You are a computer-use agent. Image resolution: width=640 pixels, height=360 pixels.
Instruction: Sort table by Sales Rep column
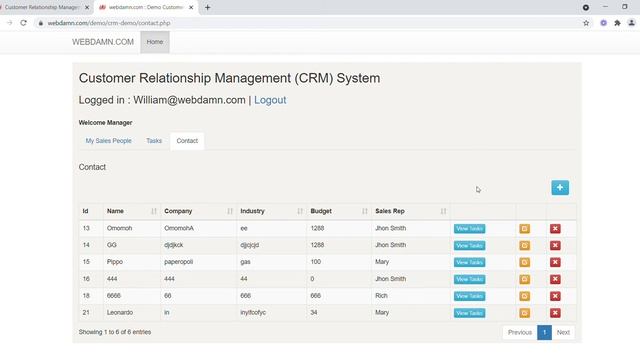pos(411,211)
